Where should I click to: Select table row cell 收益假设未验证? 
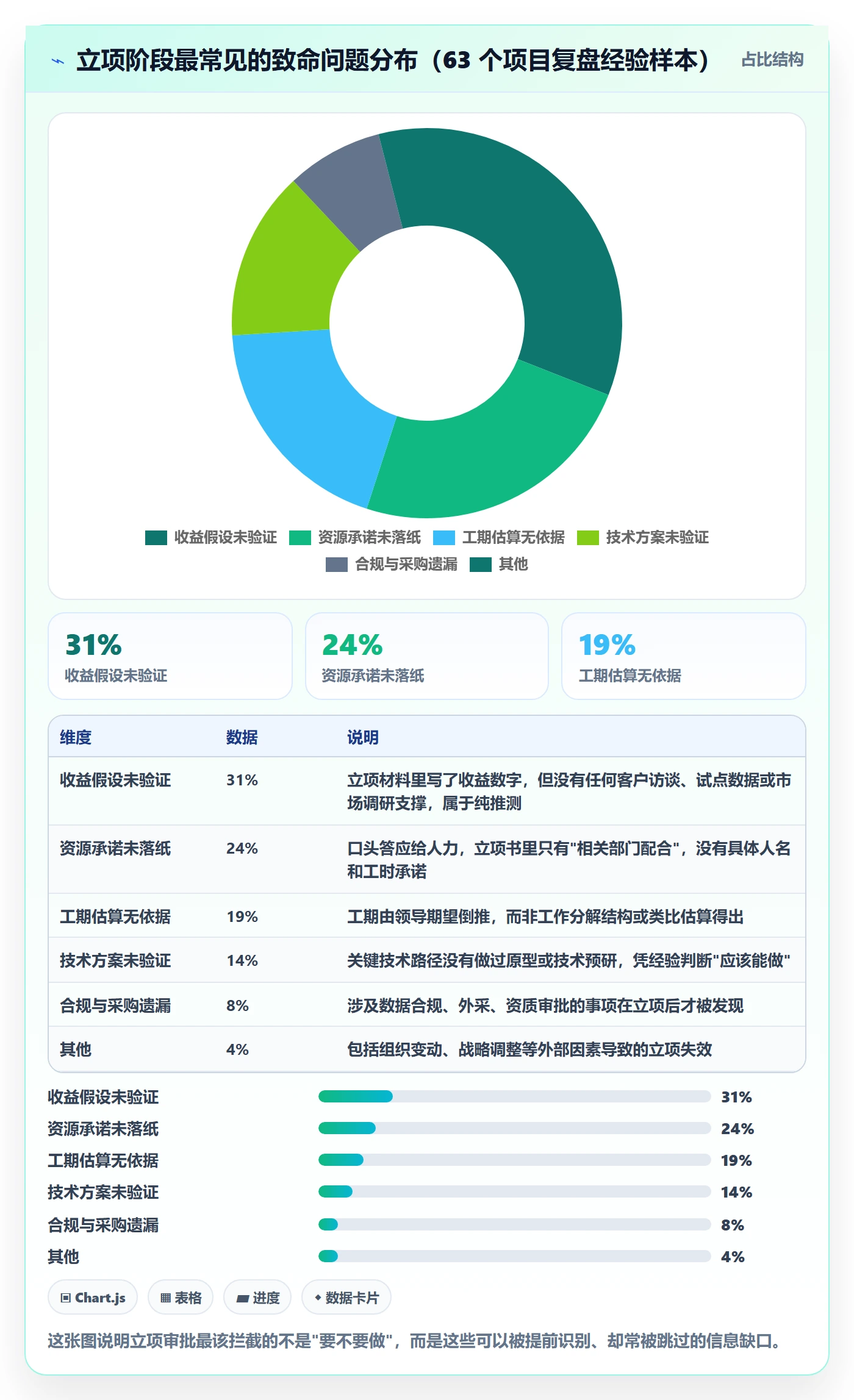(115, 780)
